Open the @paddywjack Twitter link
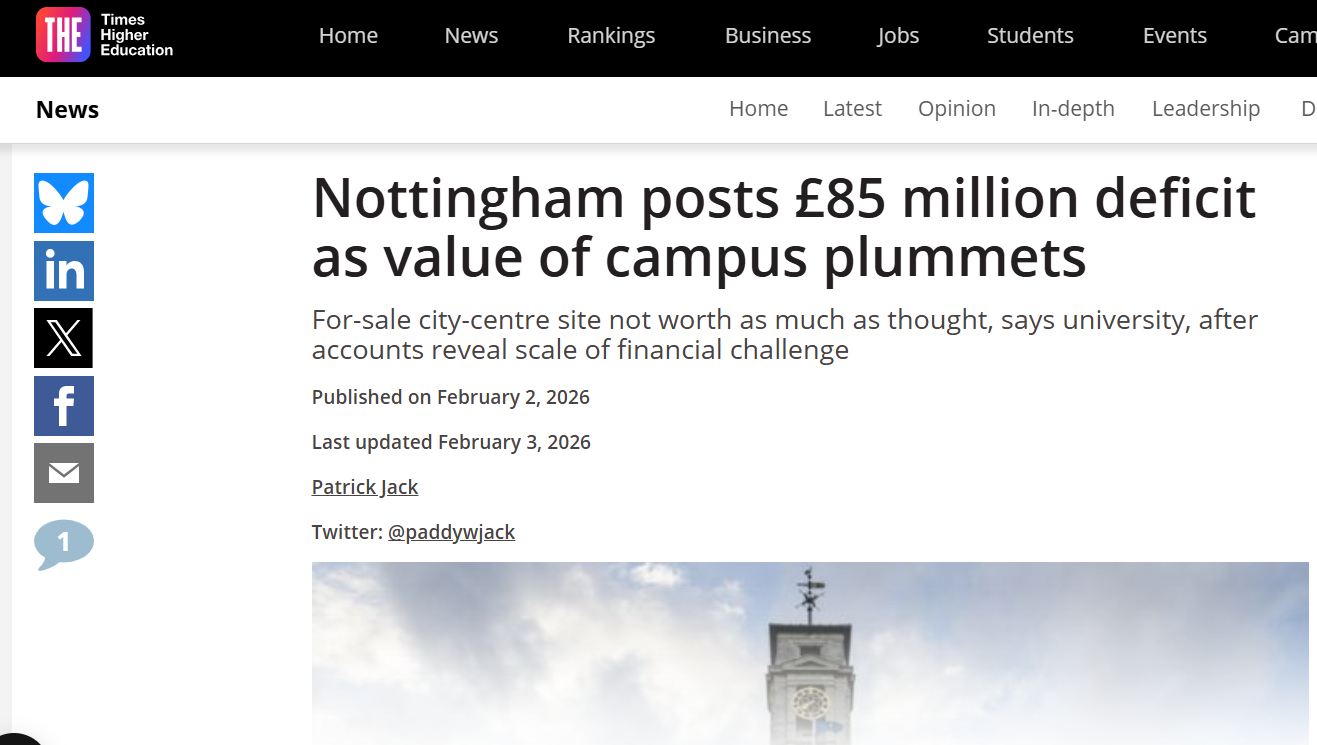Viewport: 1317px width, 745px height. 451,532
